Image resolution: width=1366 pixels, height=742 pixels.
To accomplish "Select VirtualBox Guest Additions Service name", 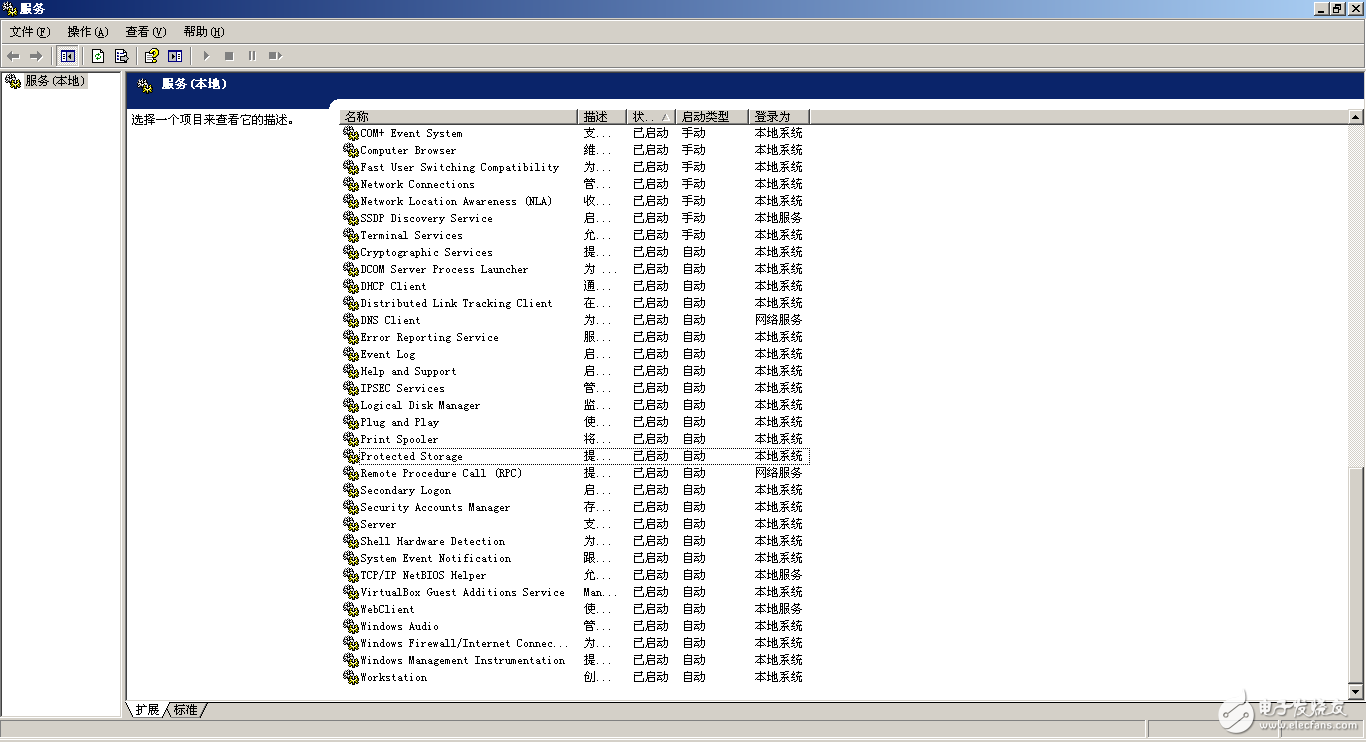I will [x=462, y=592].
